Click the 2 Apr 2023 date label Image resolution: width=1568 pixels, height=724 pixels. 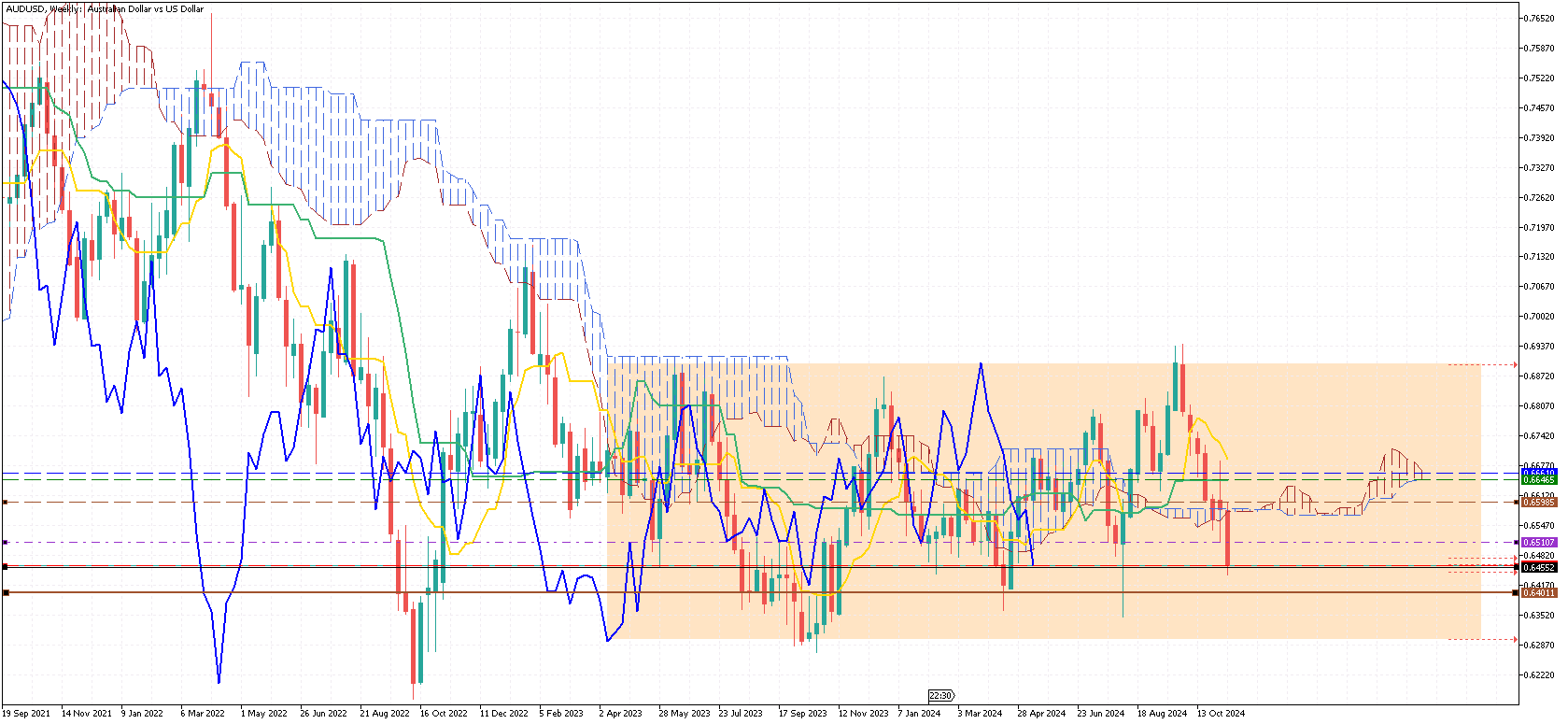coord(621,714)
